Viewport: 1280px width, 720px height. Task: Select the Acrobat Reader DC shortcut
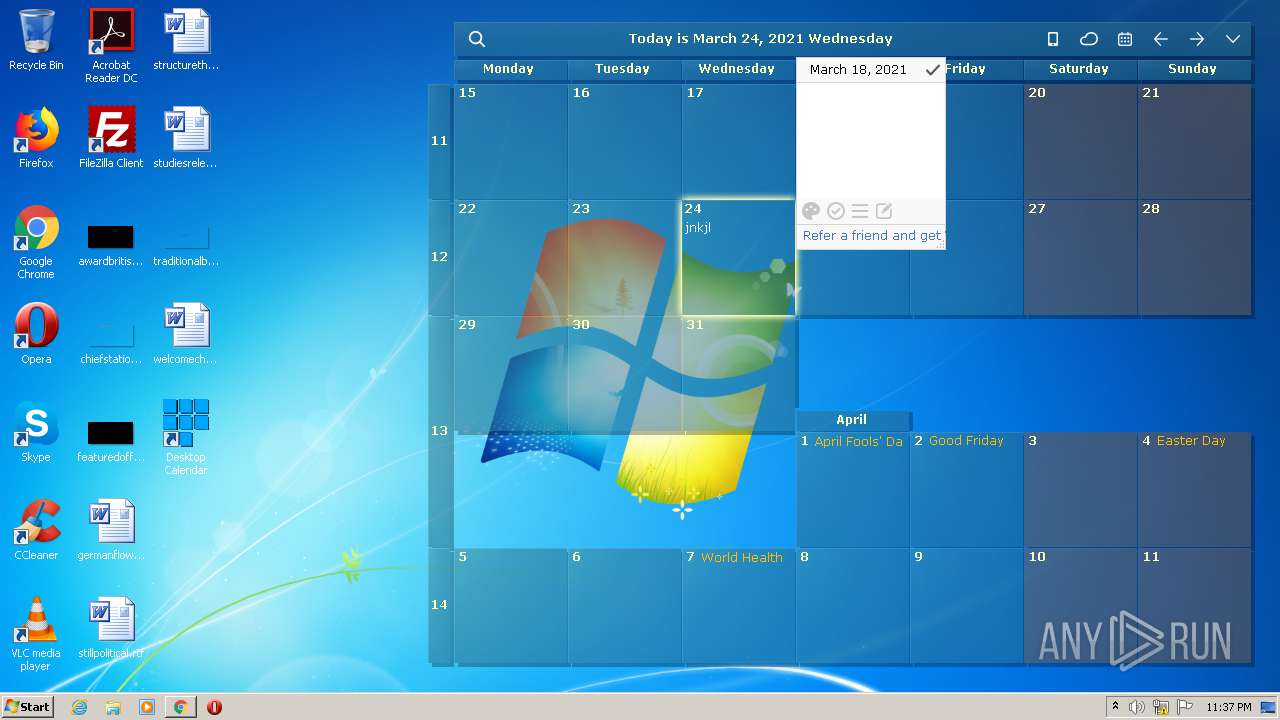(x=111, y=46)
